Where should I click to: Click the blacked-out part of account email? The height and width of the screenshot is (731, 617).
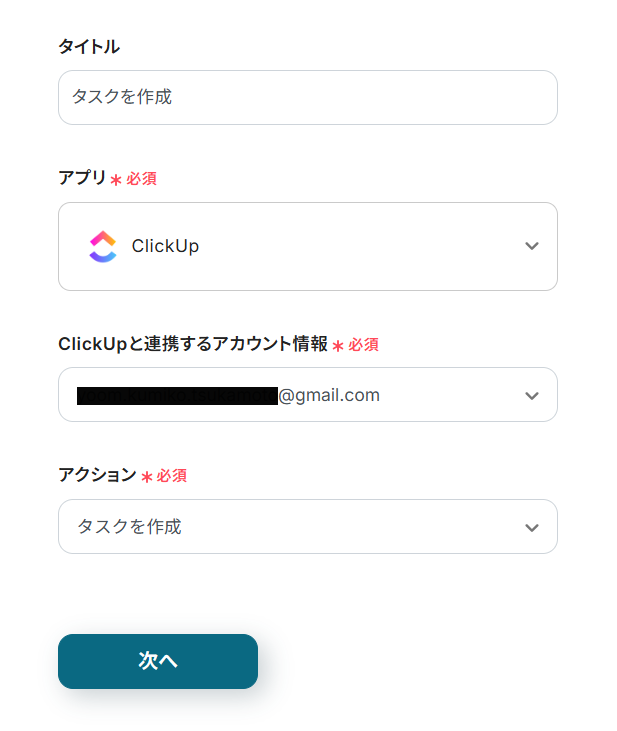(x=176, y=396)
